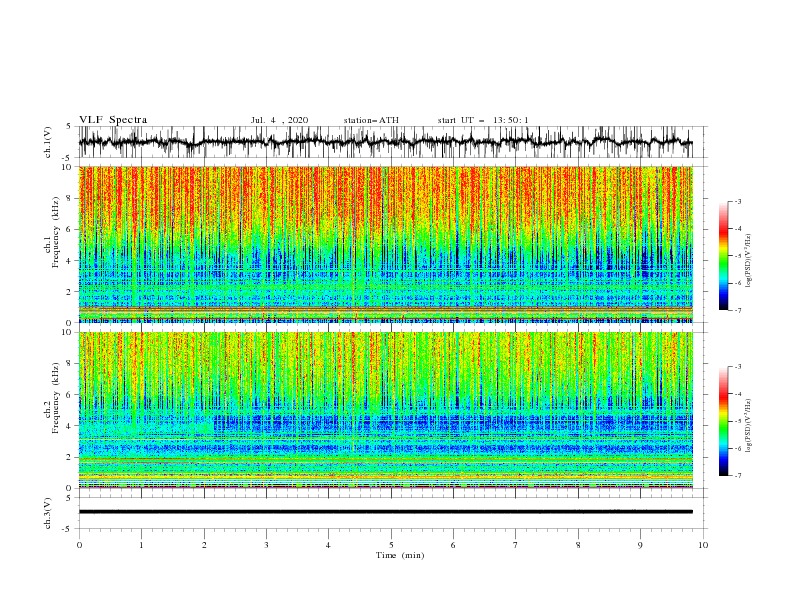Image resolution: width=792 pixels, height=612 pixels.
Task: Click the upper color bar '-3' label
Action: tap(737, 201)
